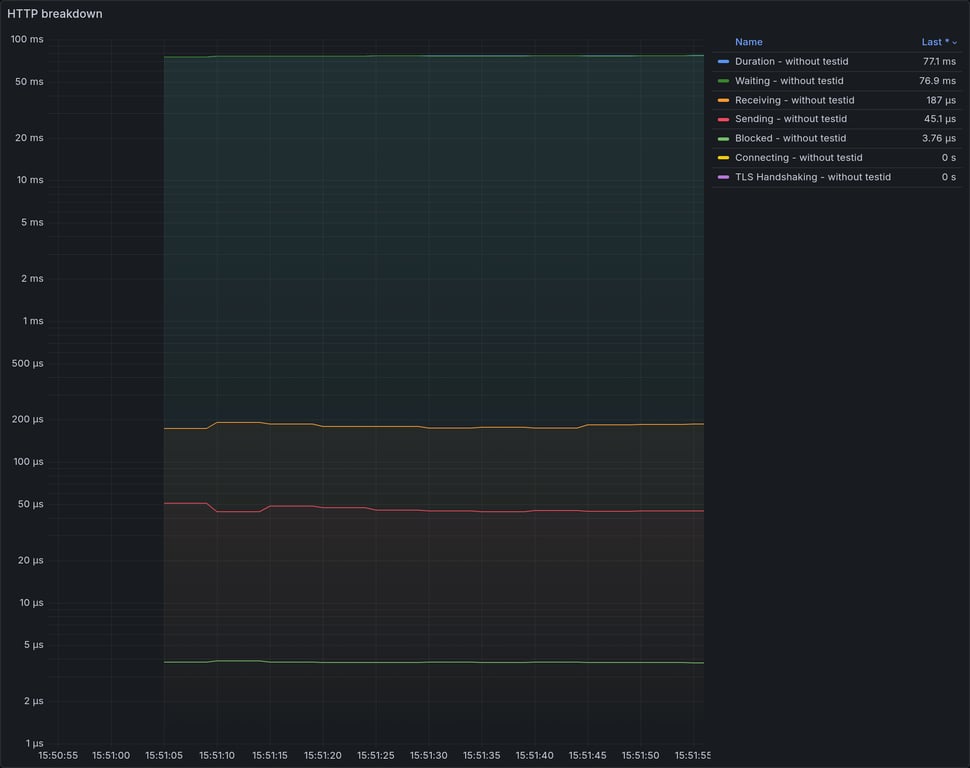
Task: Click the green Blocked series color marker
Action: [x=722, y=138]
